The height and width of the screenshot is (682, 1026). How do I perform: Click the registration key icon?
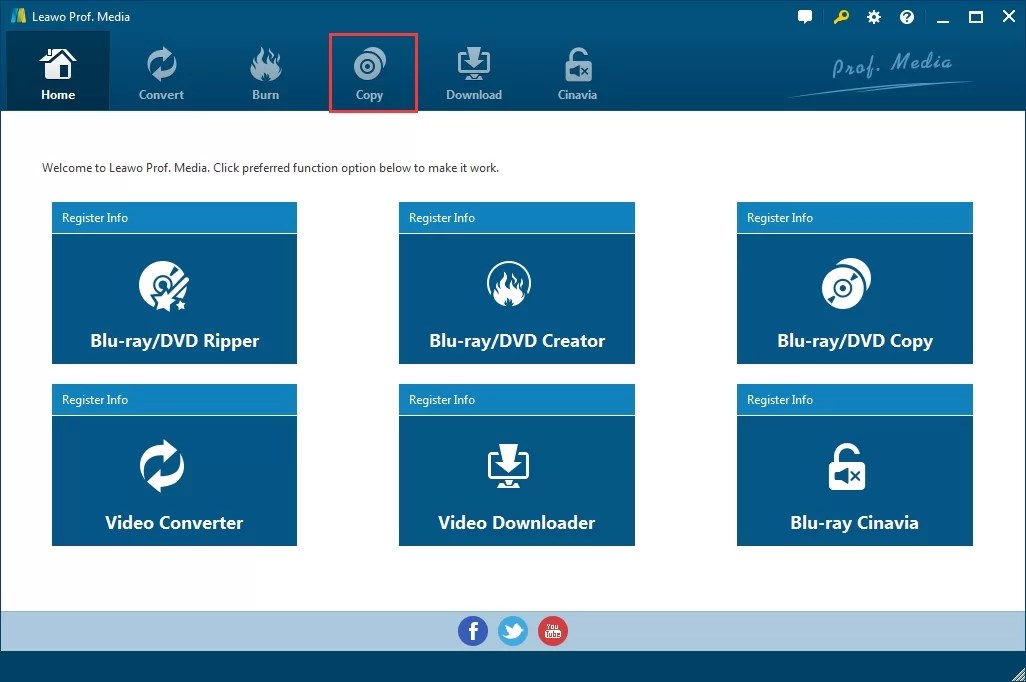[x=840, y=16]
